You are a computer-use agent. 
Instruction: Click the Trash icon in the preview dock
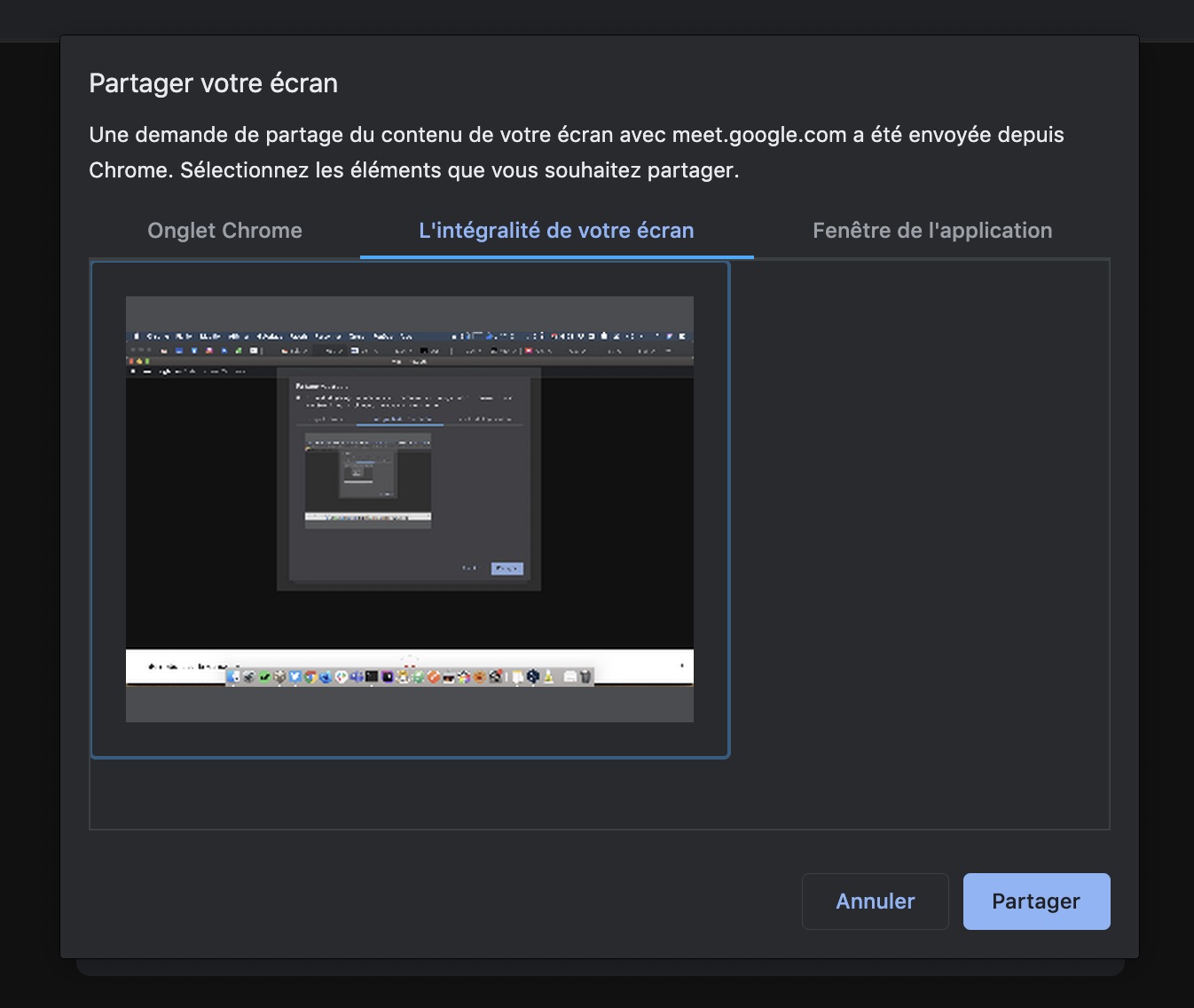(585, 677)
